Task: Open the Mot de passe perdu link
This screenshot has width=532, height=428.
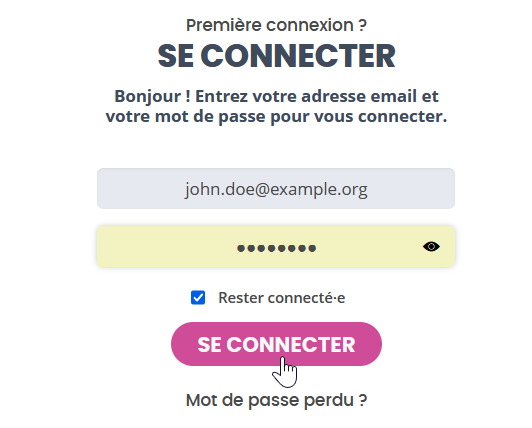Action: [276, 400]
